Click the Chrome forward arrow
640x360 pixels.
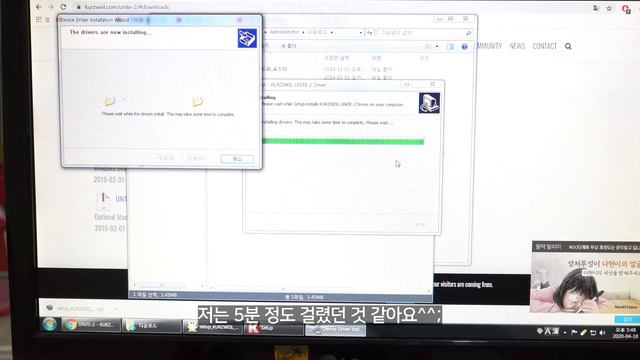[x=51, y=7]
